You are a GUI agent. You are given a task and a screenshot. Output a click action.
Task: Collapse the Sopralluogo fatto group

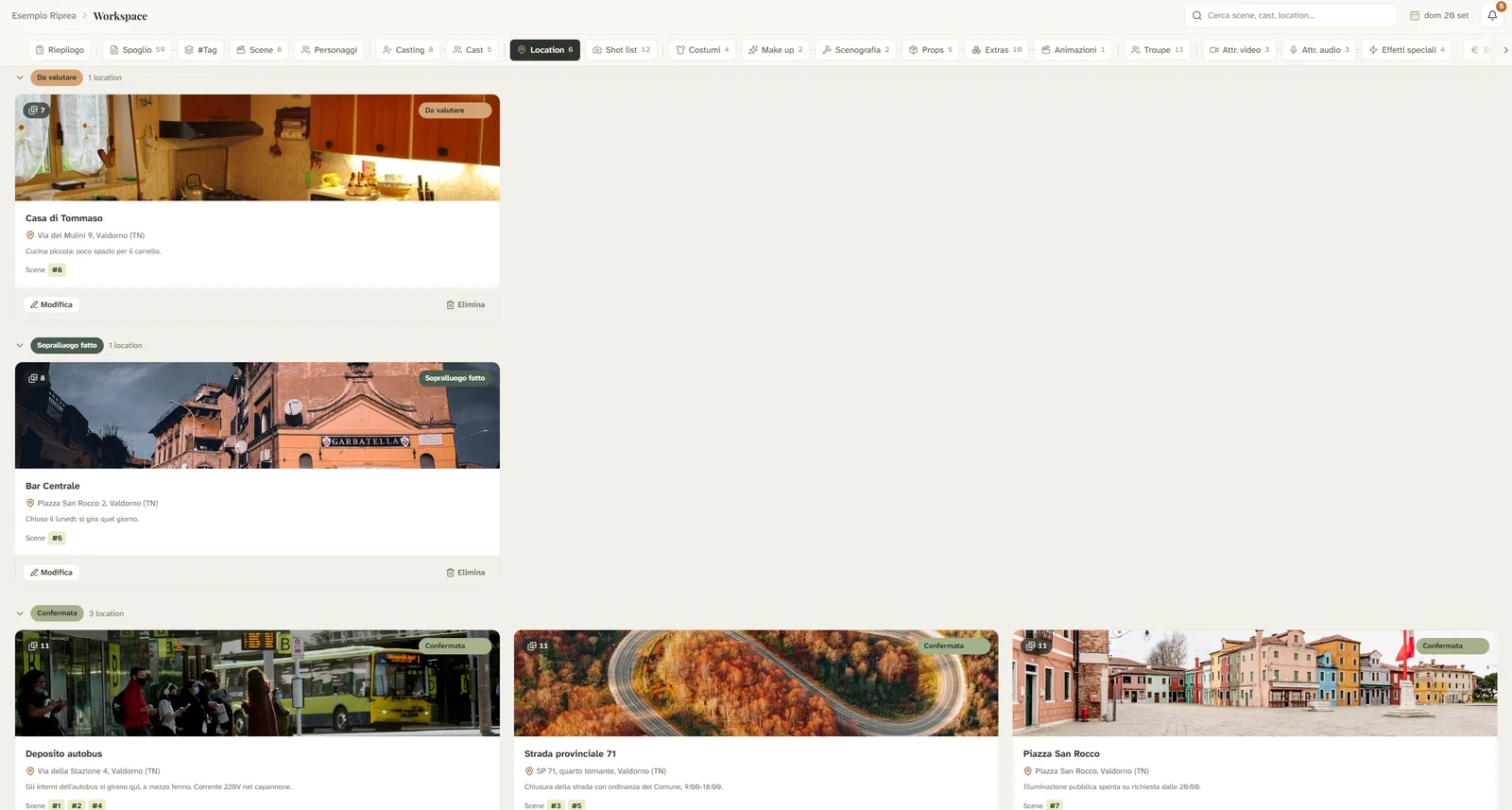(x=20, y=345)
